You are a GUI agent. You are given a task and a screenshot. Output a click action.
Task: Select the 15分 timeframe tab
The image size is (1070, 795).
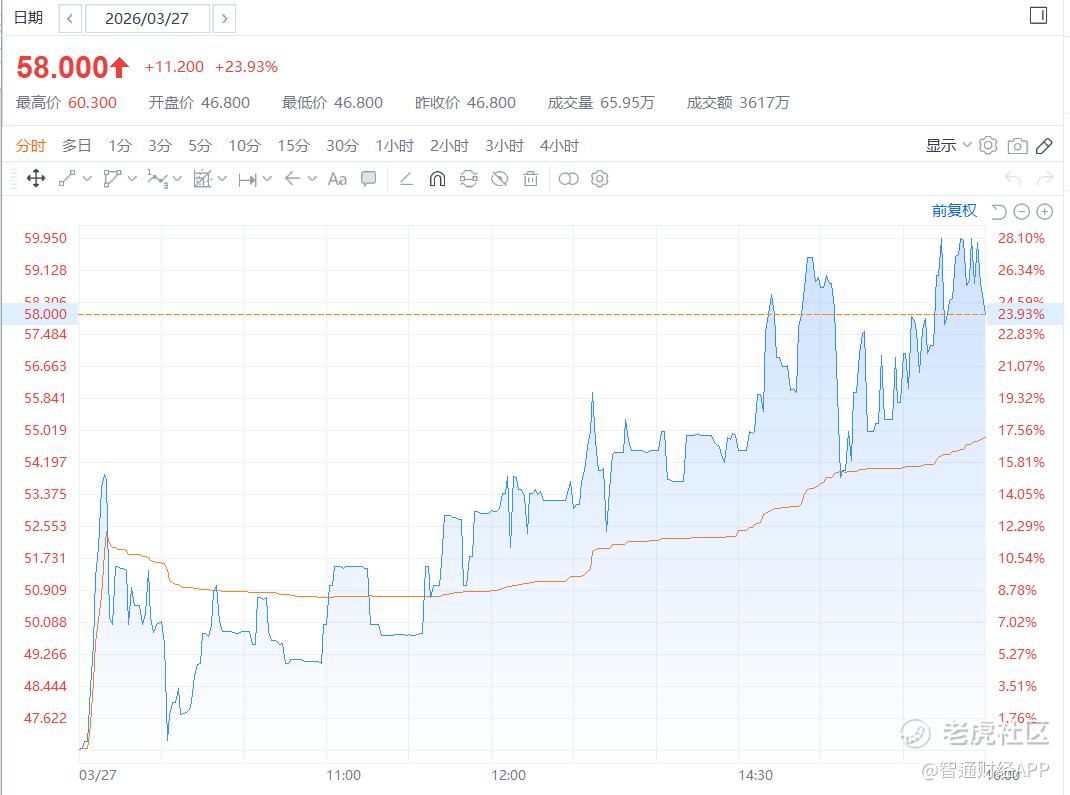293,146
